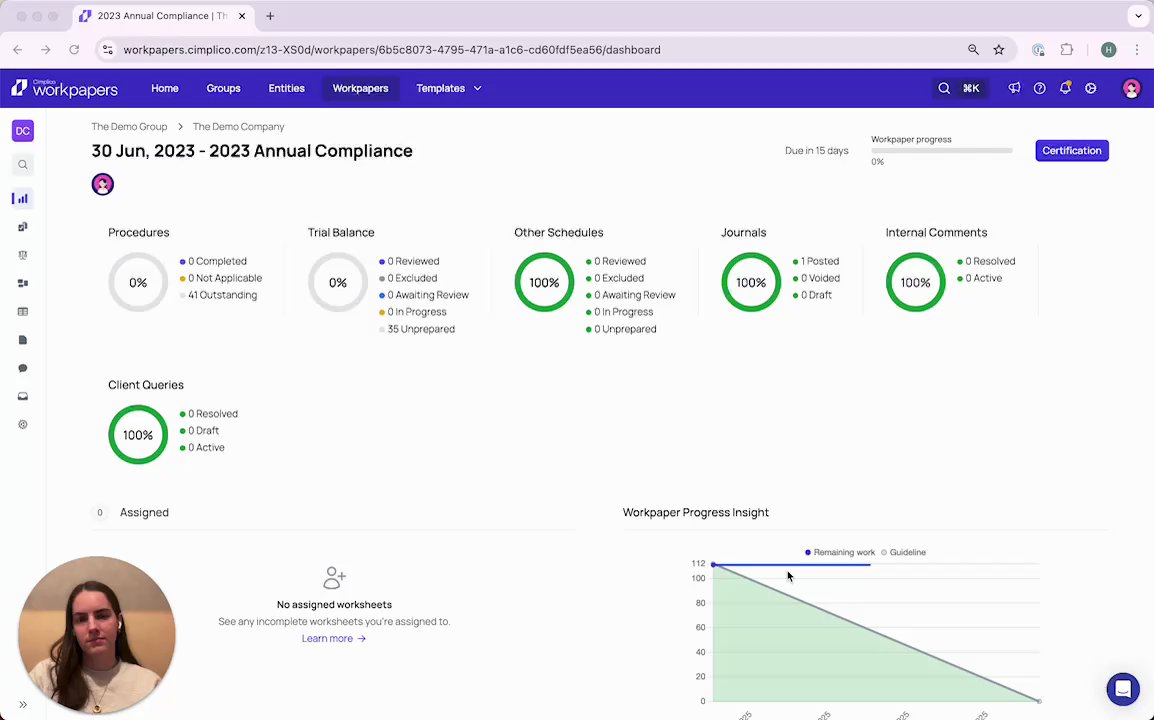The width and height of the screenshot is (1154, 720).
Task: Open the notifications bell icon
Action: pos(1065,88)
